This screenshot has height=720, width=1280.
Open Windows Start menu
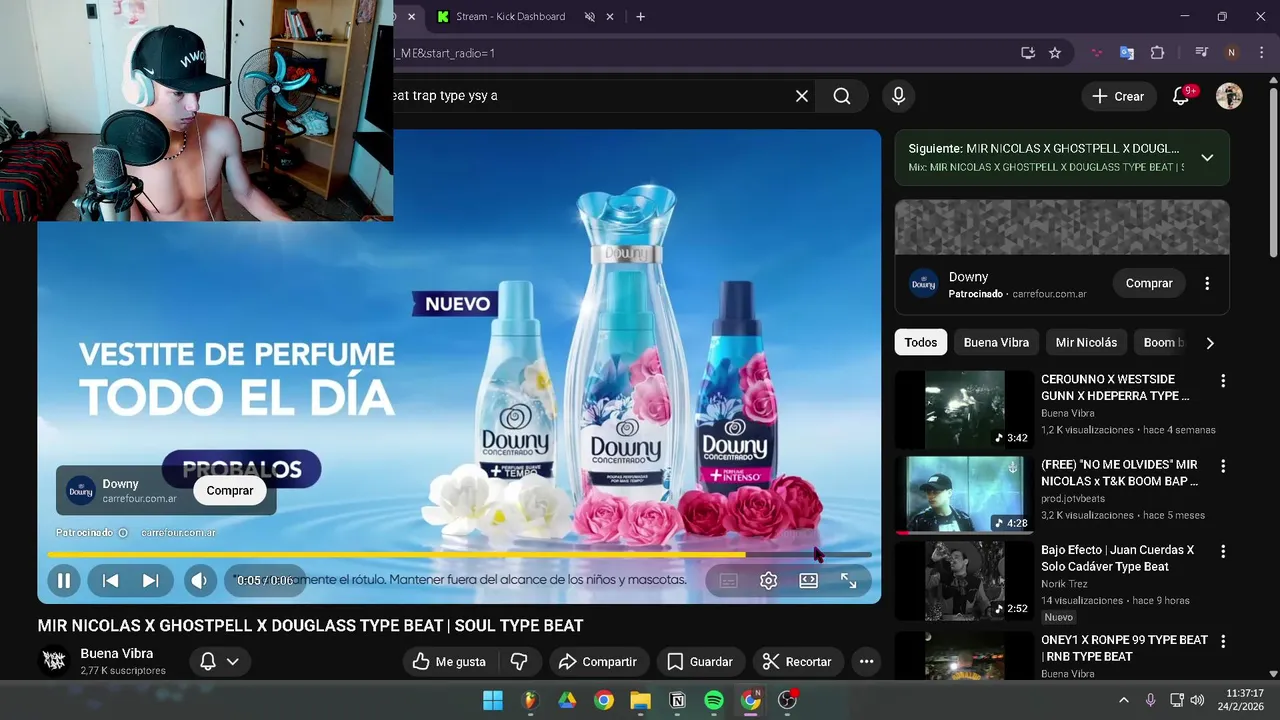[493, 701]
